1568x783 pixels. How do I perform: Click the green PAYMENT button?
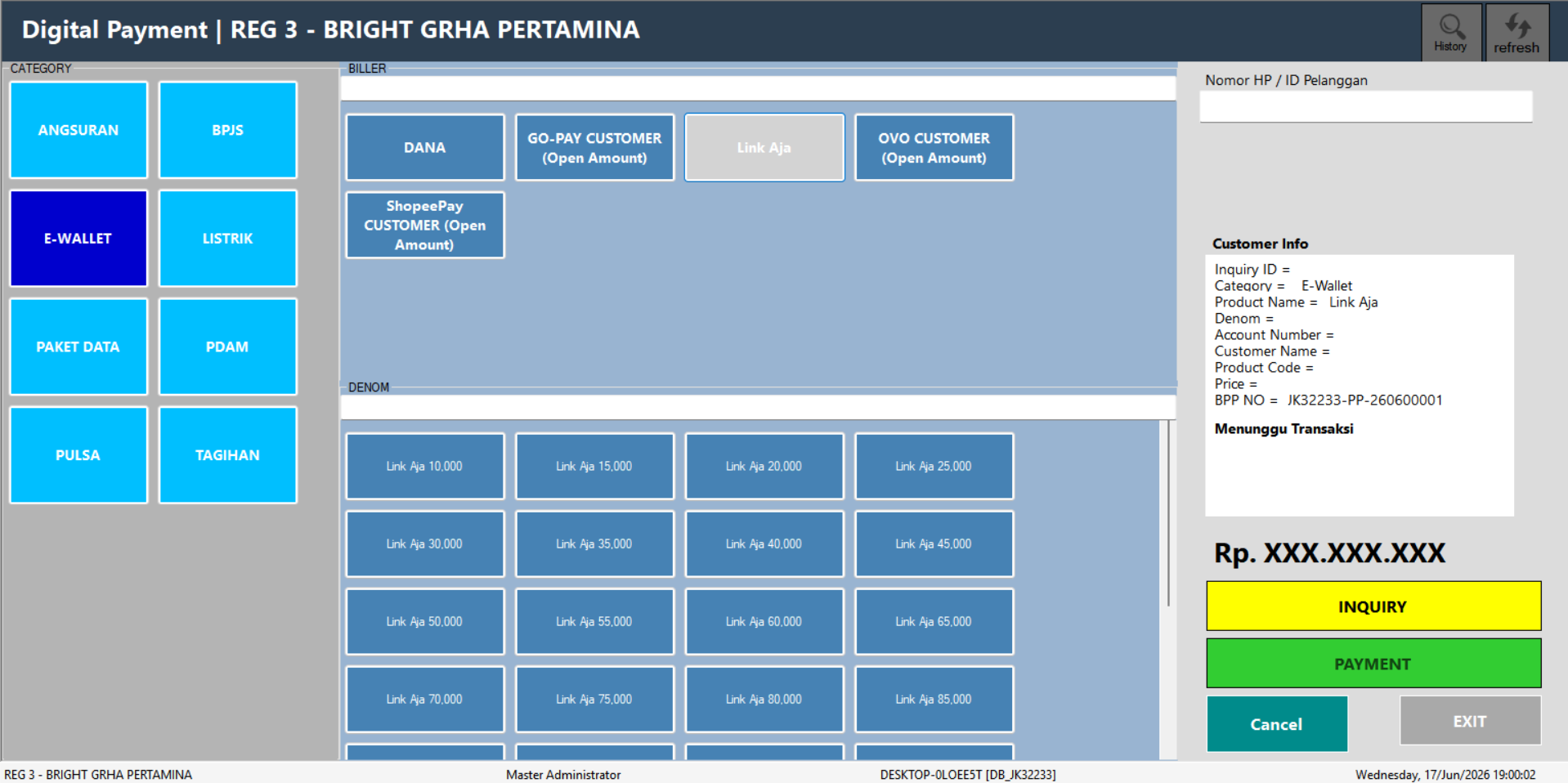tap(1373, 664)
